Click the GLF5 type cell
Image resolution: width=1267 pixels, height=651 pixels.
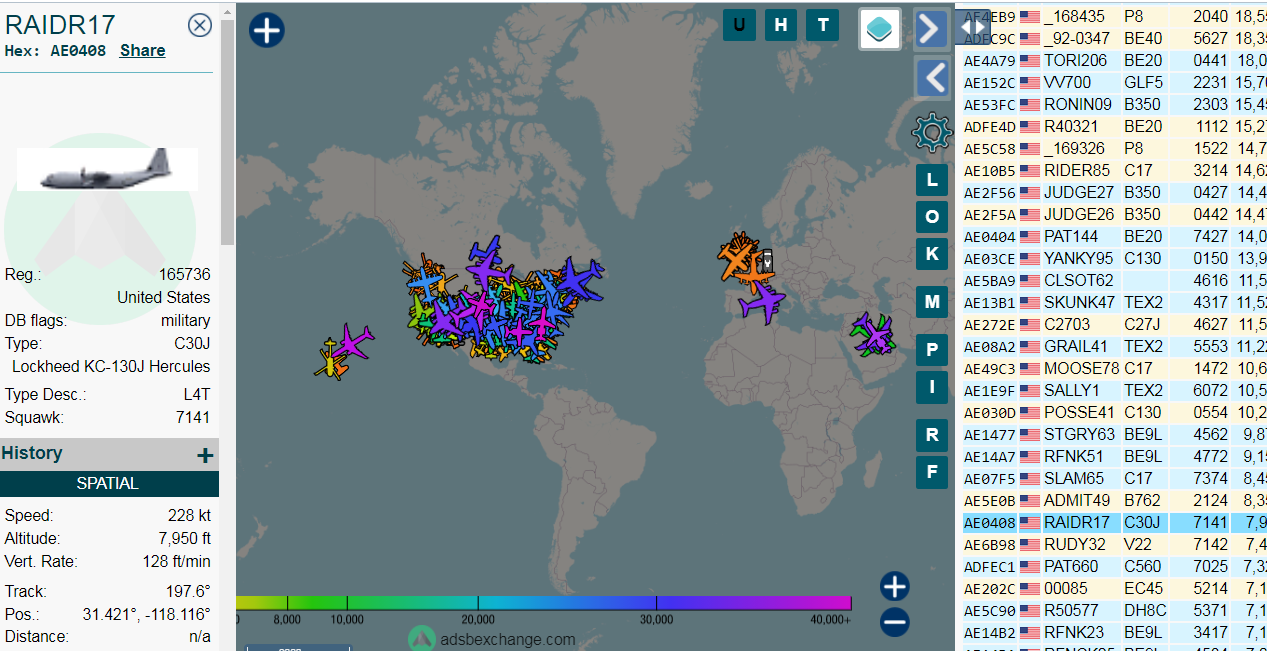pyautogui.click(x=1143, y=82)
